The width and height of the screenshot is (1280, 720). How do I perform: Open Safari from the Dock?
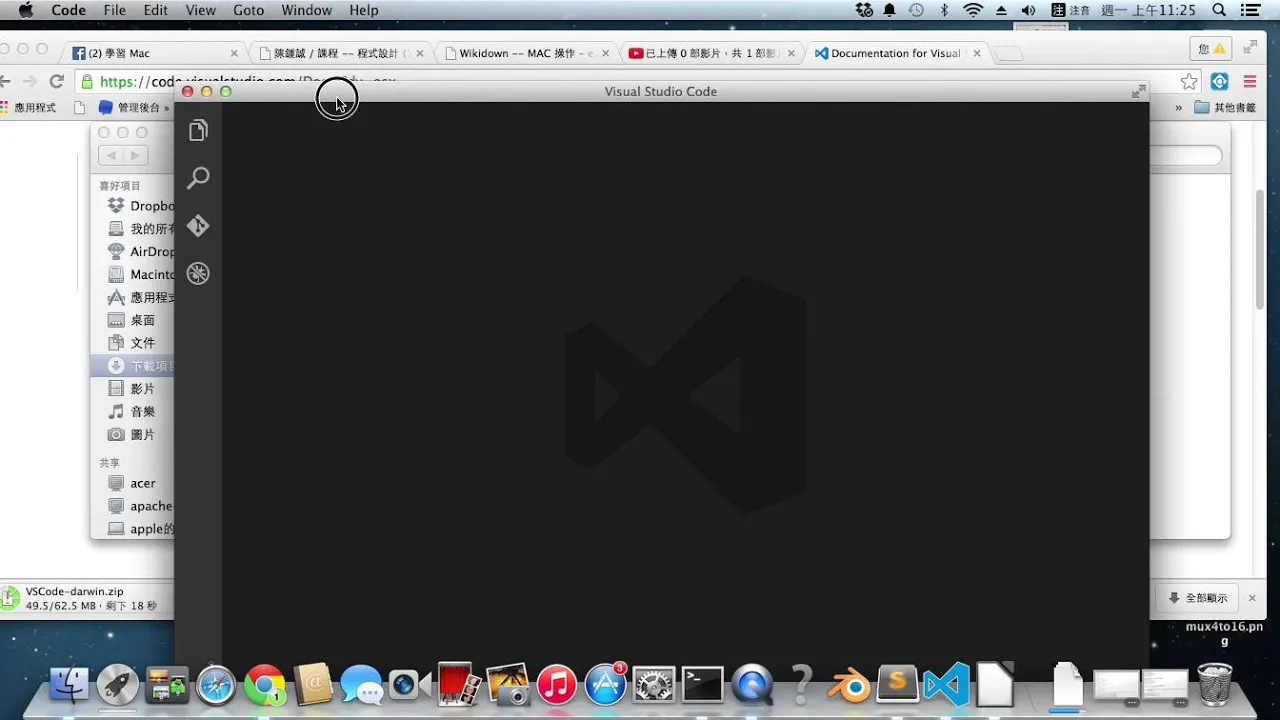[216, 685]
